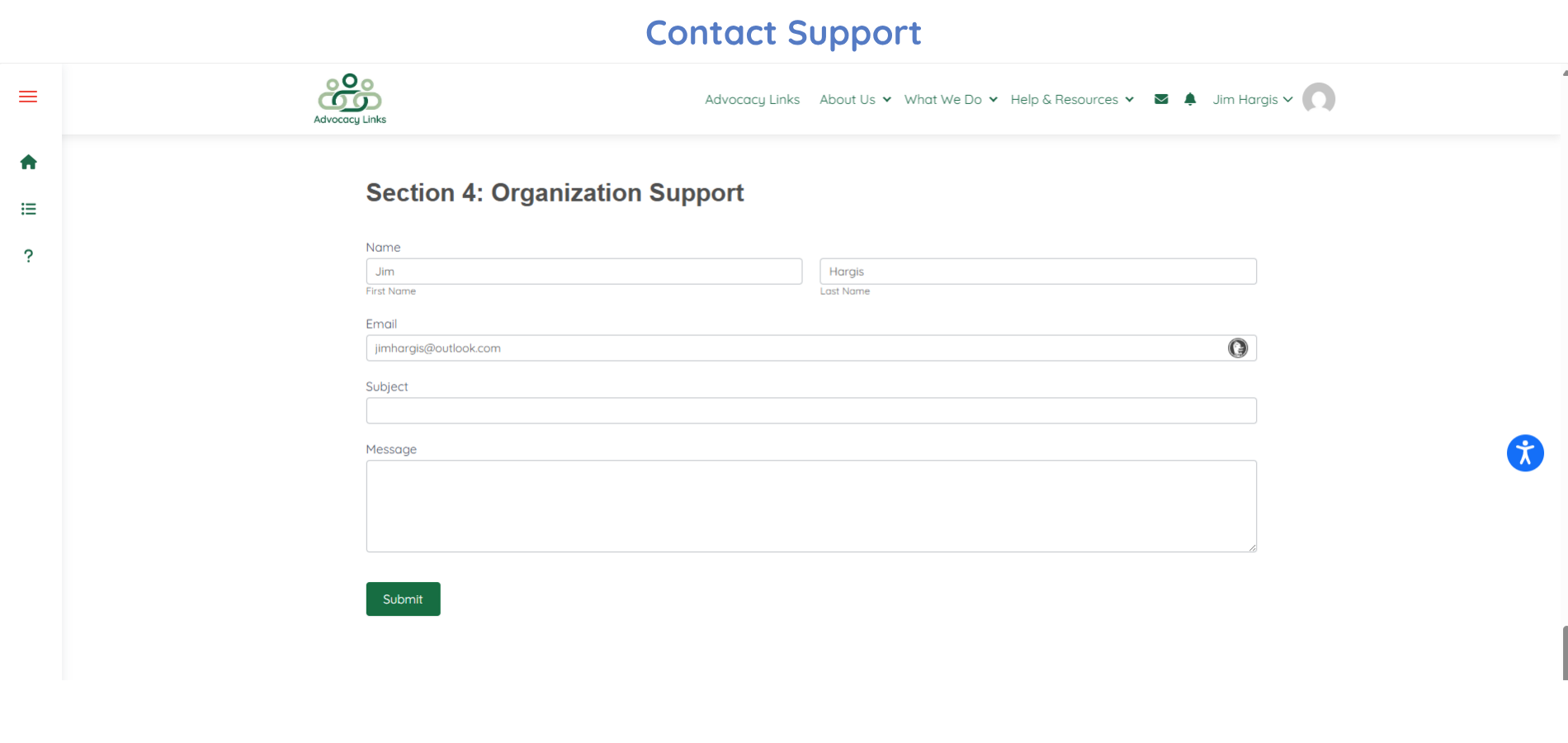
Task: Open the list icon in sidebar
Action: tap(29, 209)
